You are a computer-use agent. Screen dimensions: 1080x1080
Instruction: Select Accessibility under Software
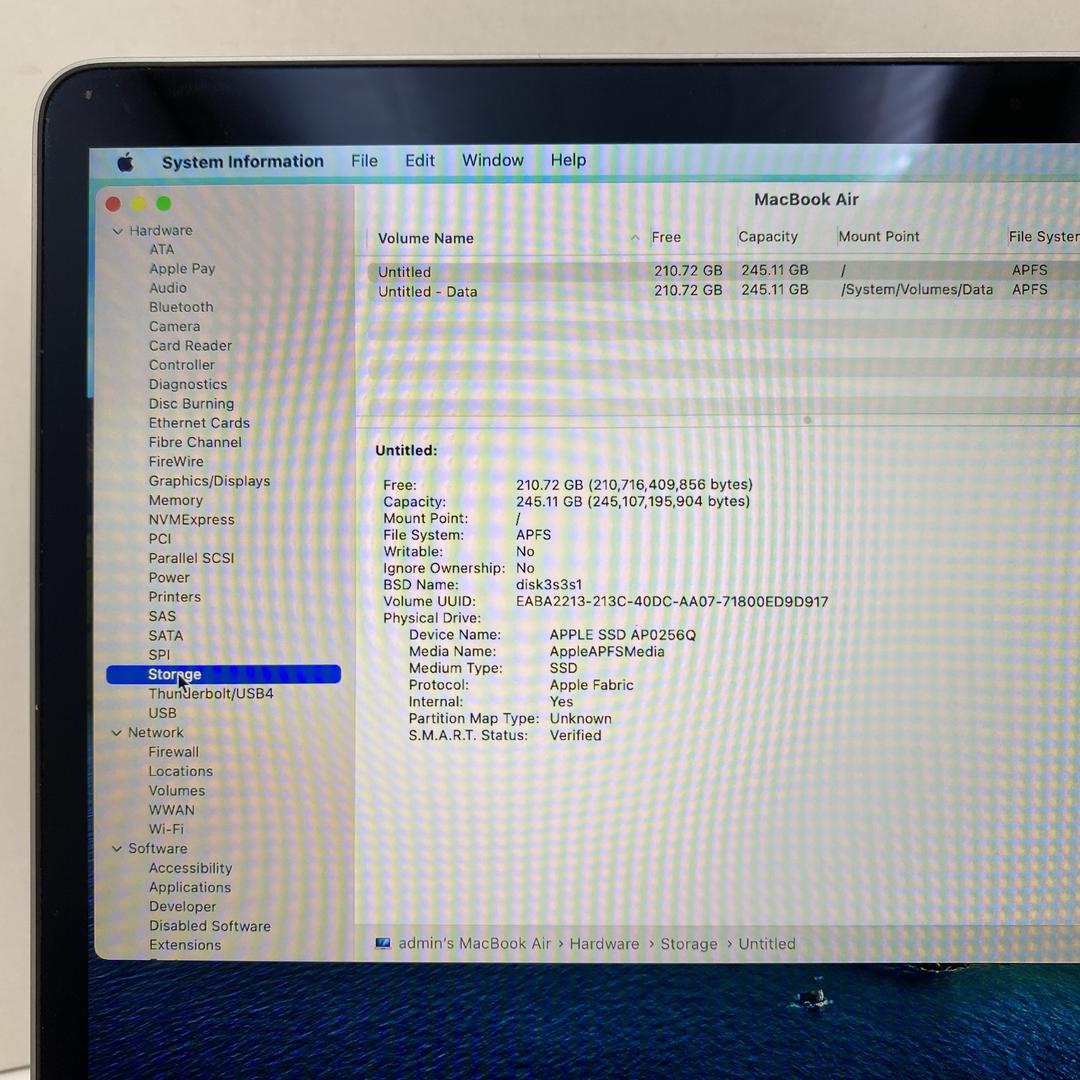tap(191, 868)
